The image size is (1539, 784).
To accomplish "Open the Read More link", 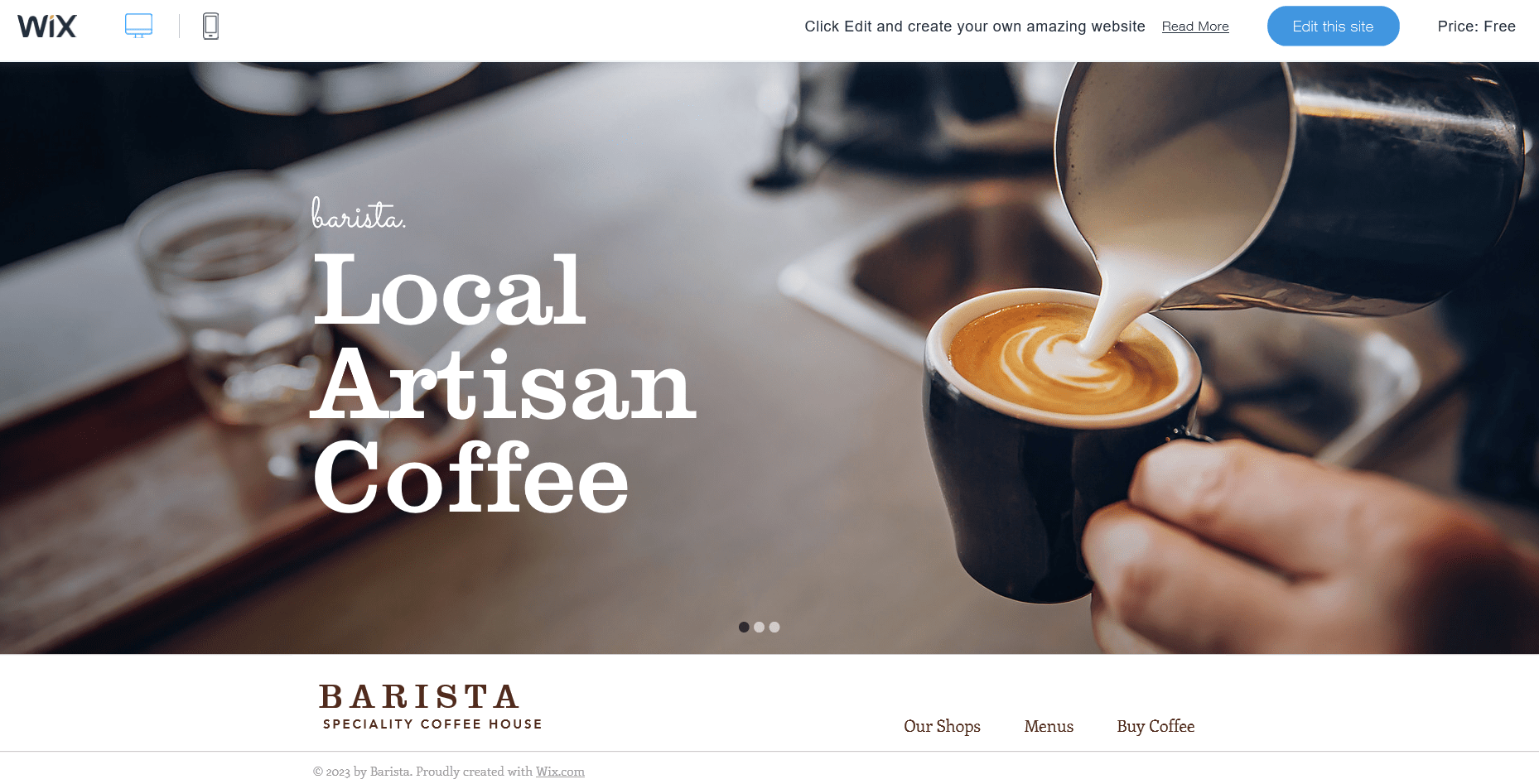I will [x=1195, y=26].
